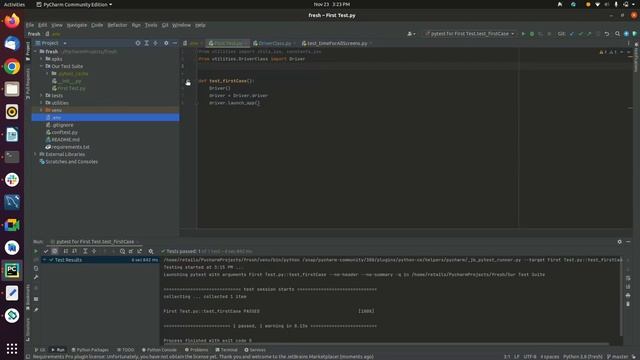Image resolution: width=640 pixels, height=360 pixels.
Task: Click Sort Alphabetically icon in Run toolbar
Action: click(66, 251)
